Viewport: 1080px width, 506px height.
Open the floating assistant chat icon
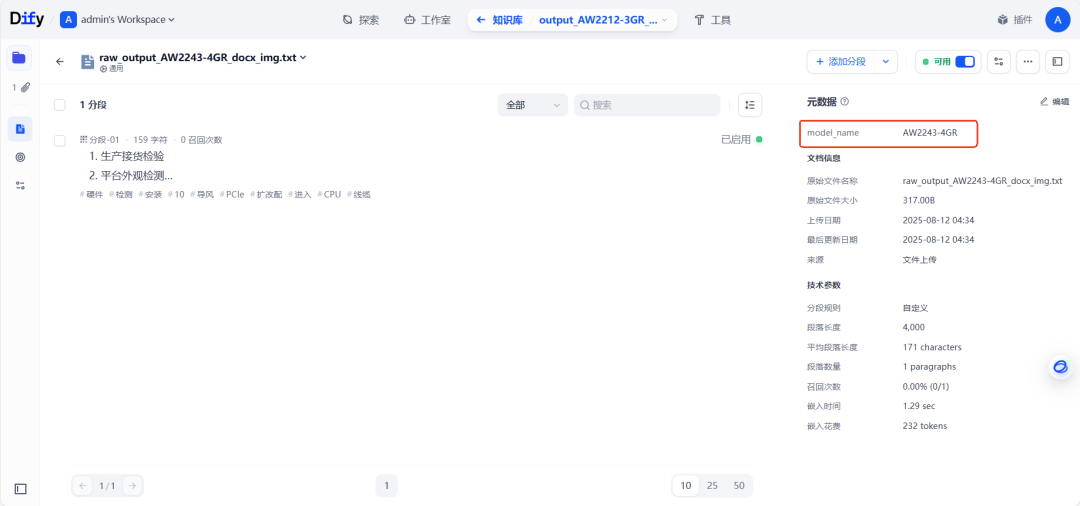tap(1061, 367)
